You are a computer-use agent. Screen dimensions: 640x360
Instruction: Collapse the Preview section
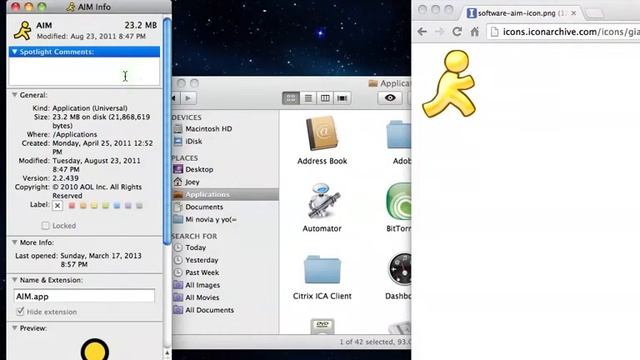click(15, 328)
